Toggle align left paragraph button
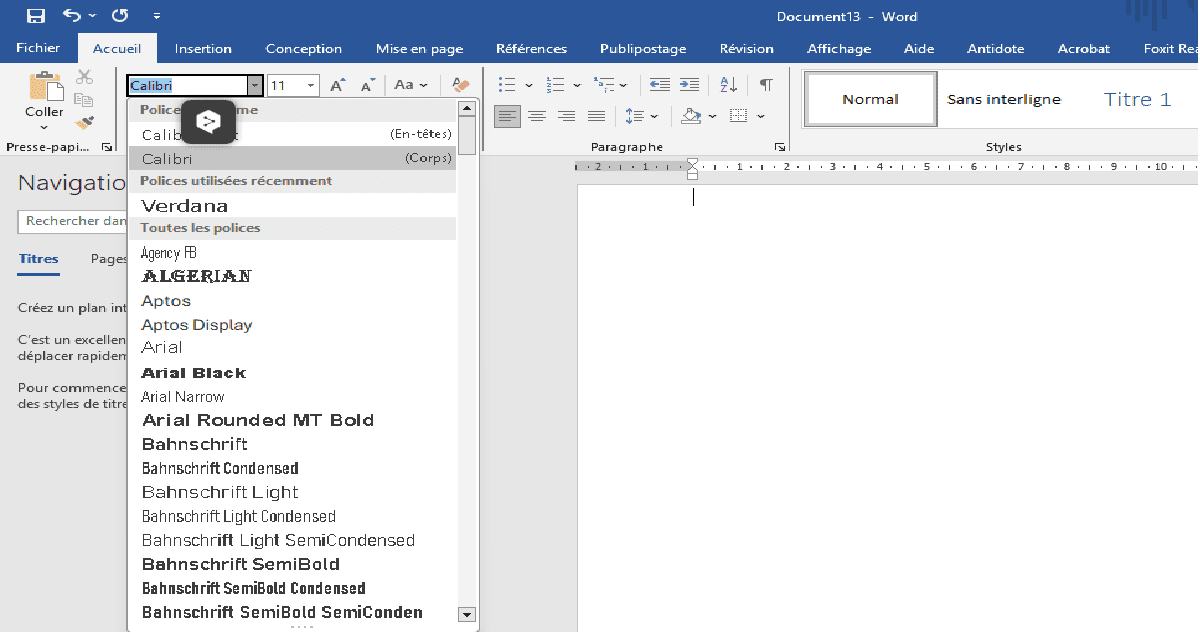 pos(507,116)
